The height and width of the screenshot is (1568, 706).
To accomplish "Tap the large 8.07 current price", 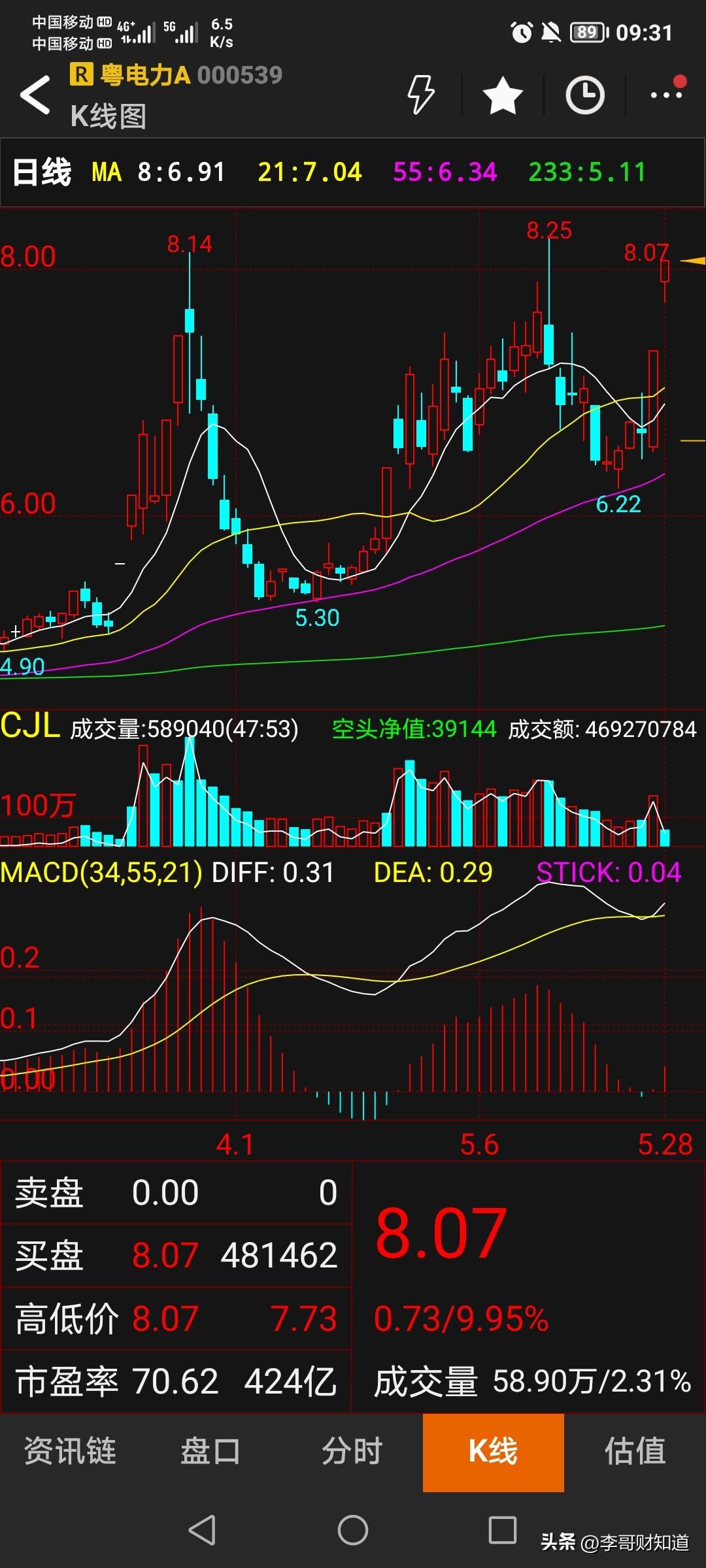I will 441,1233.
